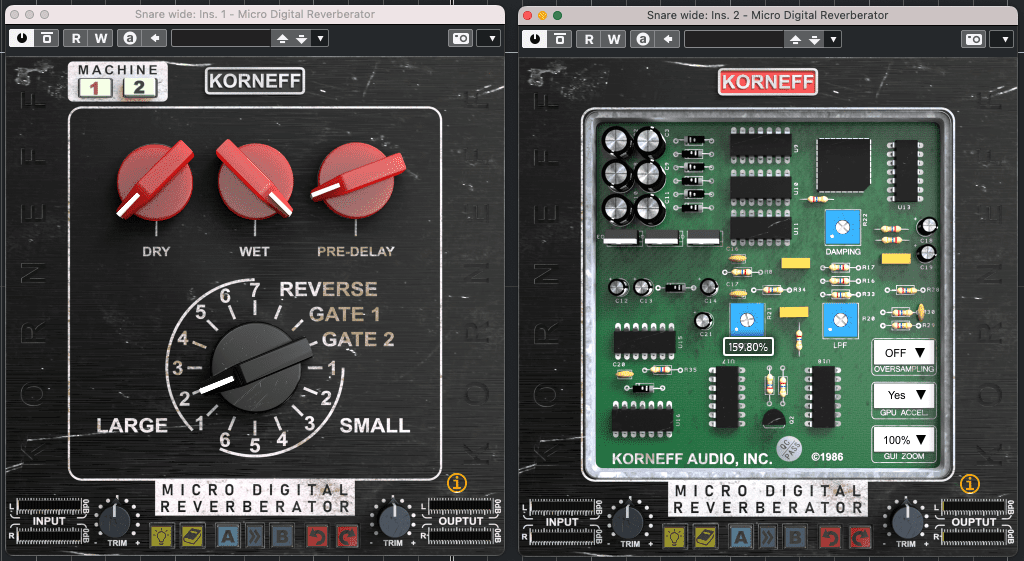Click circled 'a' icon in Ins. 1 window

pyautogui.click(x=130, y=39)
